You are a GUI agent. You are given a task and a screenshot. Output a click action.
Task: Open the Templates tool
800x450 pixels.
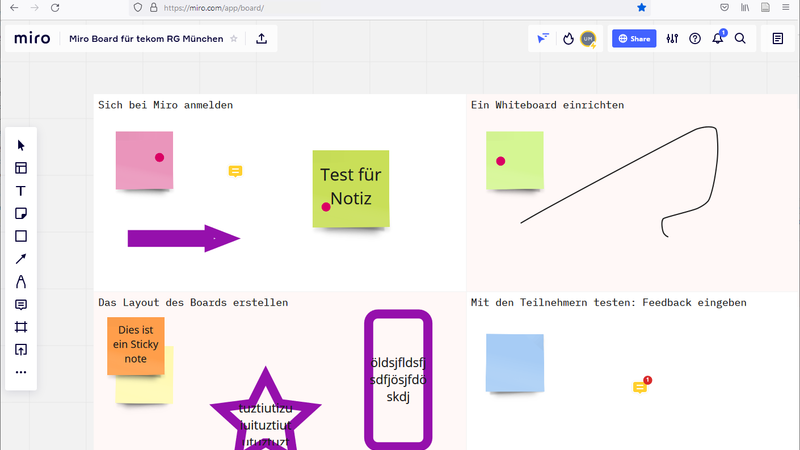click(21, 168)
